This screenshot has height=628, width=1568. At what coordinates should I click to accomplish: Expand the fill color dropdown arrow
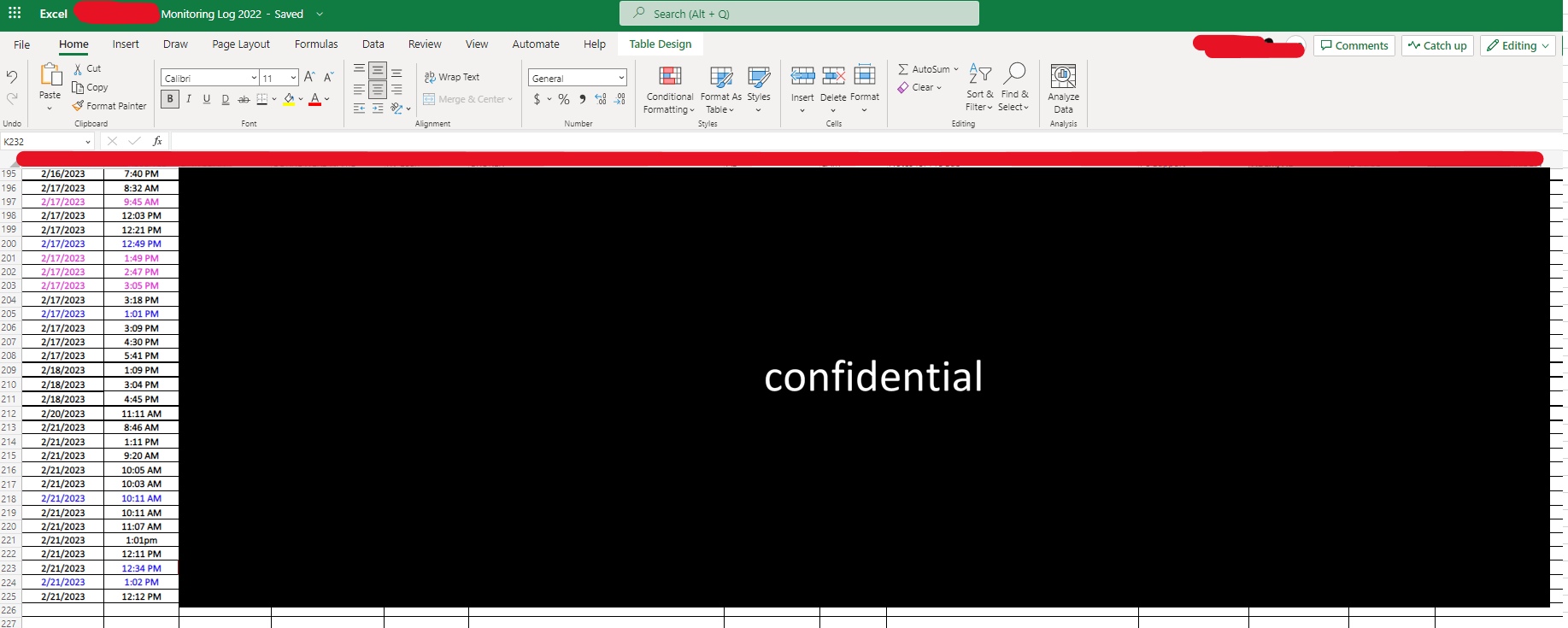tap(301, 99)
